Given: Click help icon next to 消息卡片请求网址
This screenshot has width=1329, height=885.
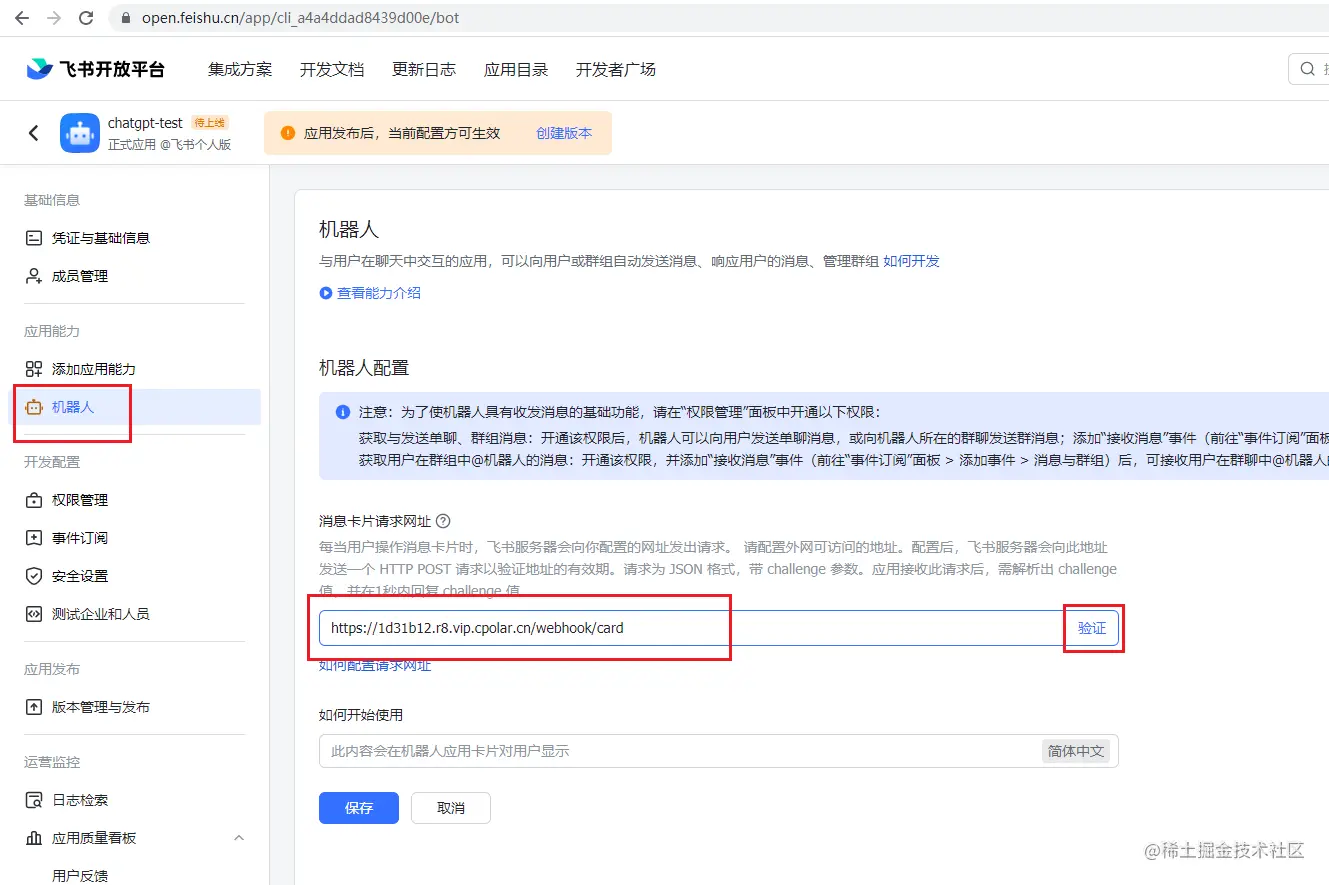Looking at the screenshot, I should pyautogui.click(x=443, y=521).
